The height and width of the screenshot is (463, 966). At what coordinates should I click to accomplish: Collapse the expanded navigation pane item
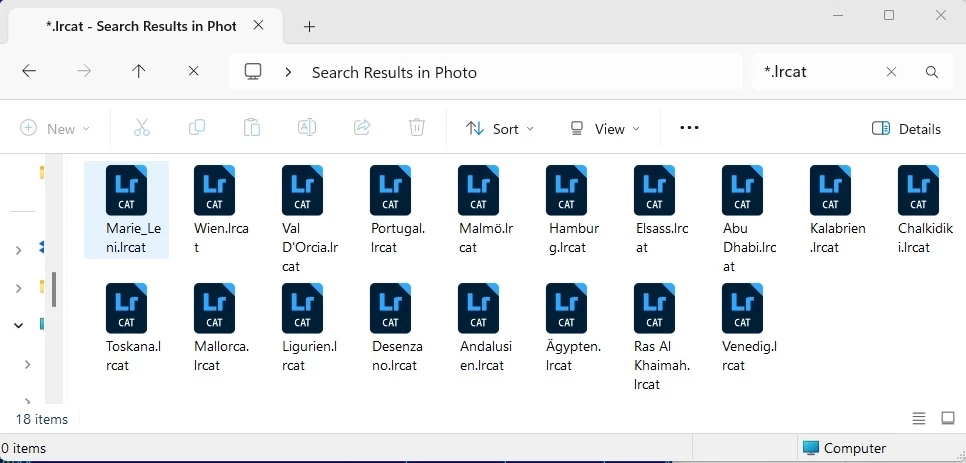[x=18, y=325]
